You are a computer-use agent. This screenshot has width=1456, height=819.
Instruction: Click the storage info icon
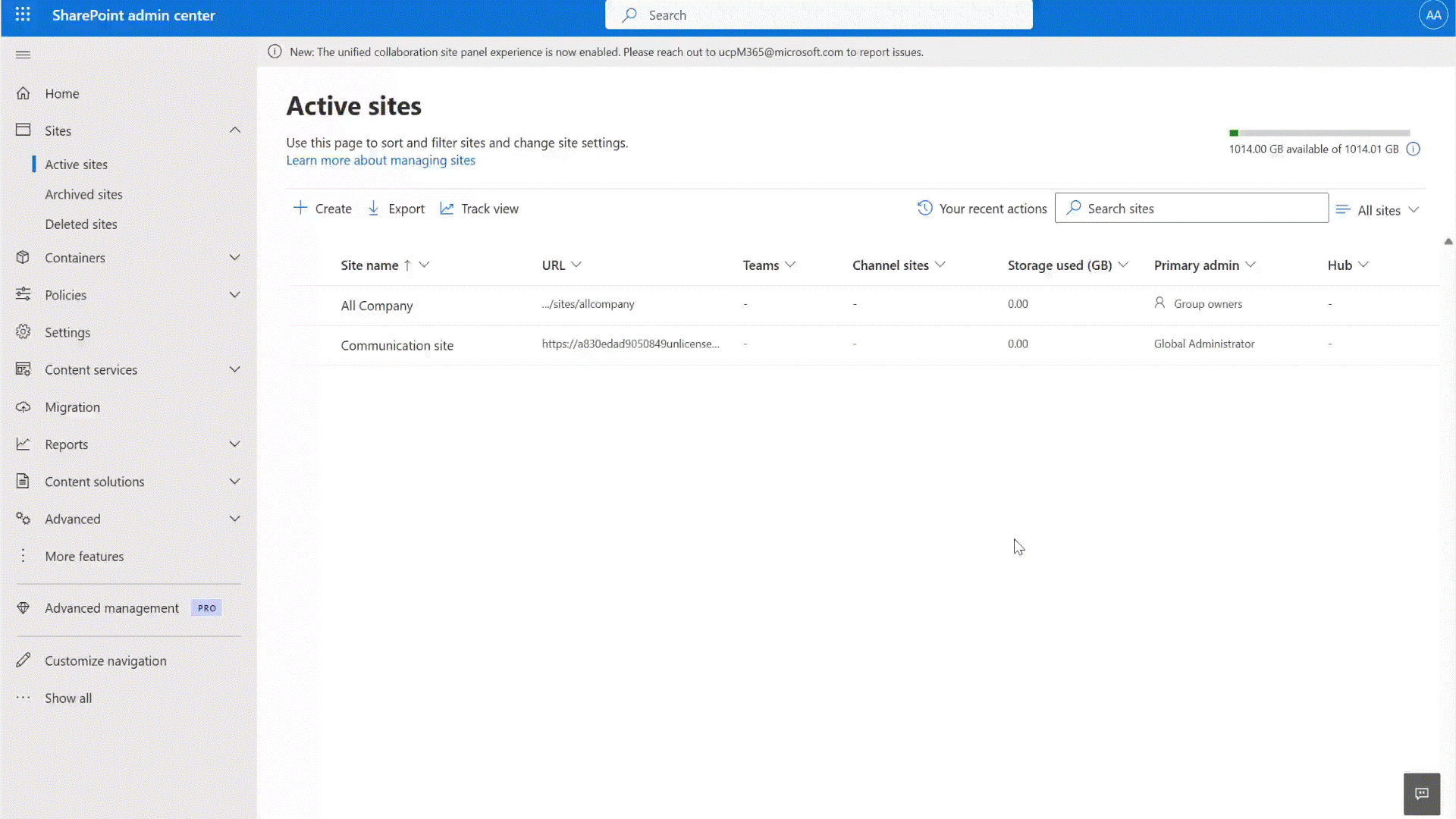pos(1413,149)
